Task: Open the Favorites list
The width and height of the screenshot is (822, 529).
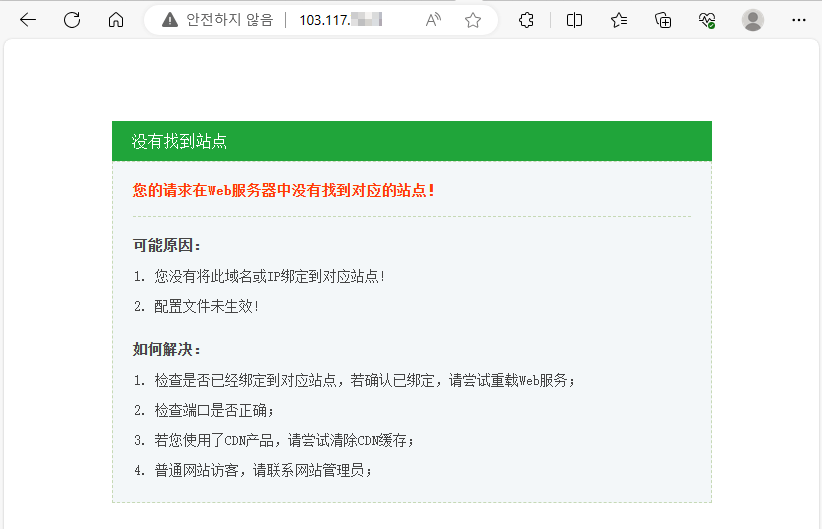Action: coord(619,20)
